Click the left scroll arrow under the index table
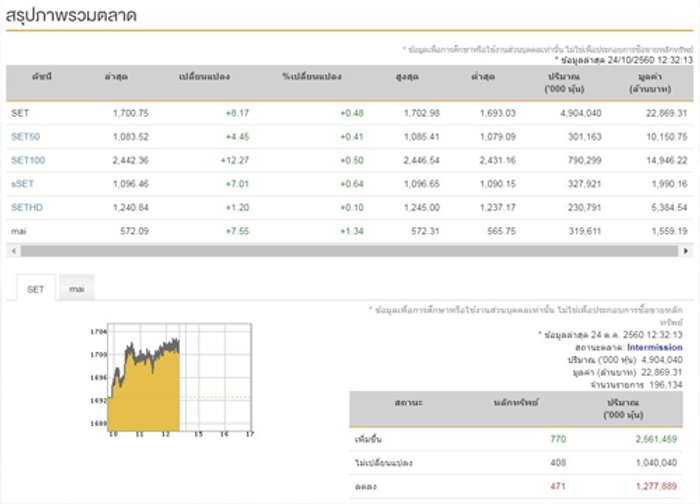The height and width of the screenshot is (504, 700). 14,251
